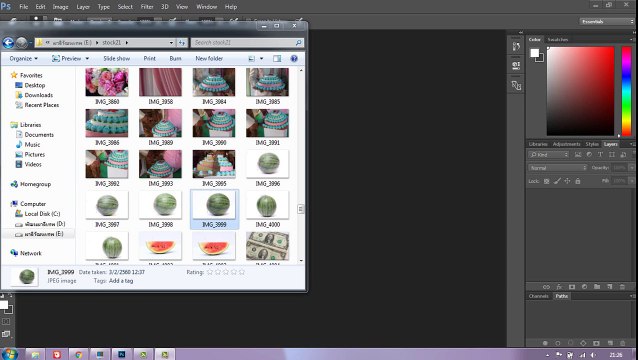The image size is (638, 360).
Task: Delete current path trash icon
Action: click(622, 343)
